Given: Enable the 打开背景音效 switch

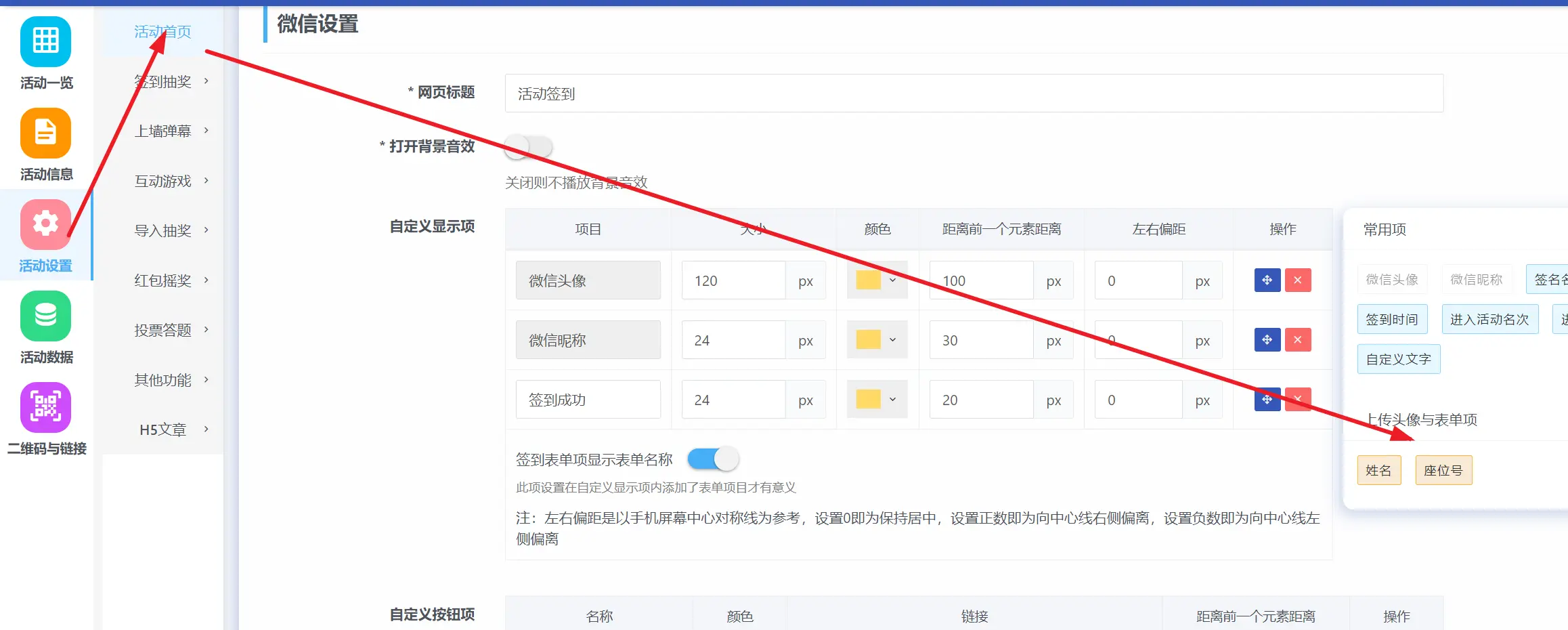Looking at the screenshot, I should (529, 147).
